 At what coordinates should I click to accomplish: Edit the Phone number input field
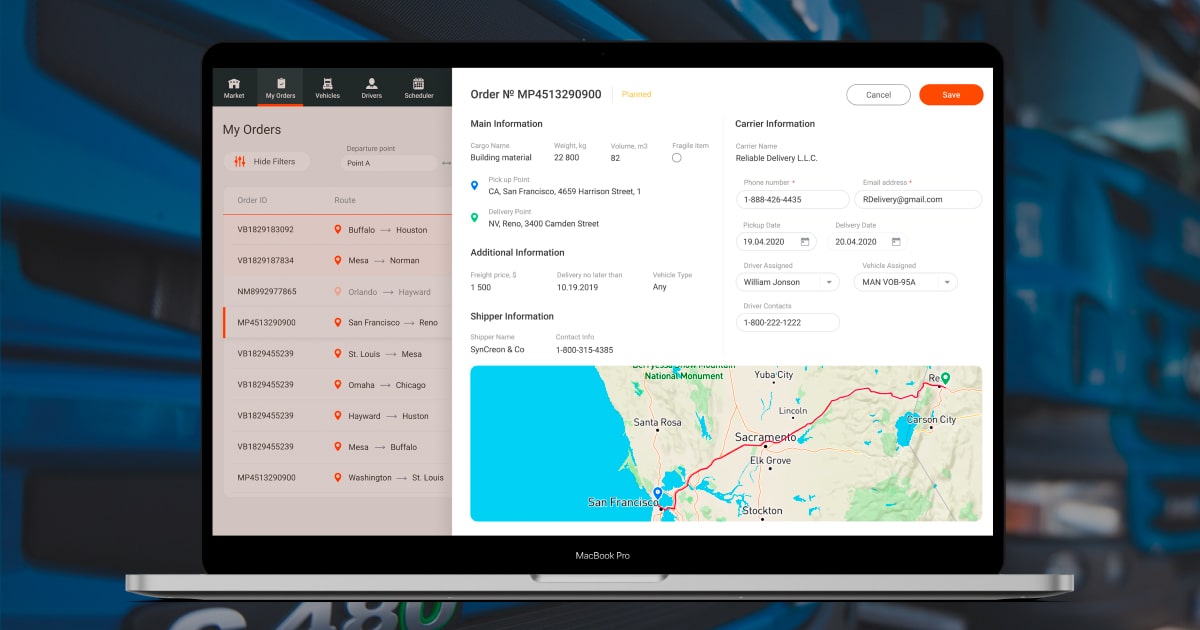coord(793,199)
